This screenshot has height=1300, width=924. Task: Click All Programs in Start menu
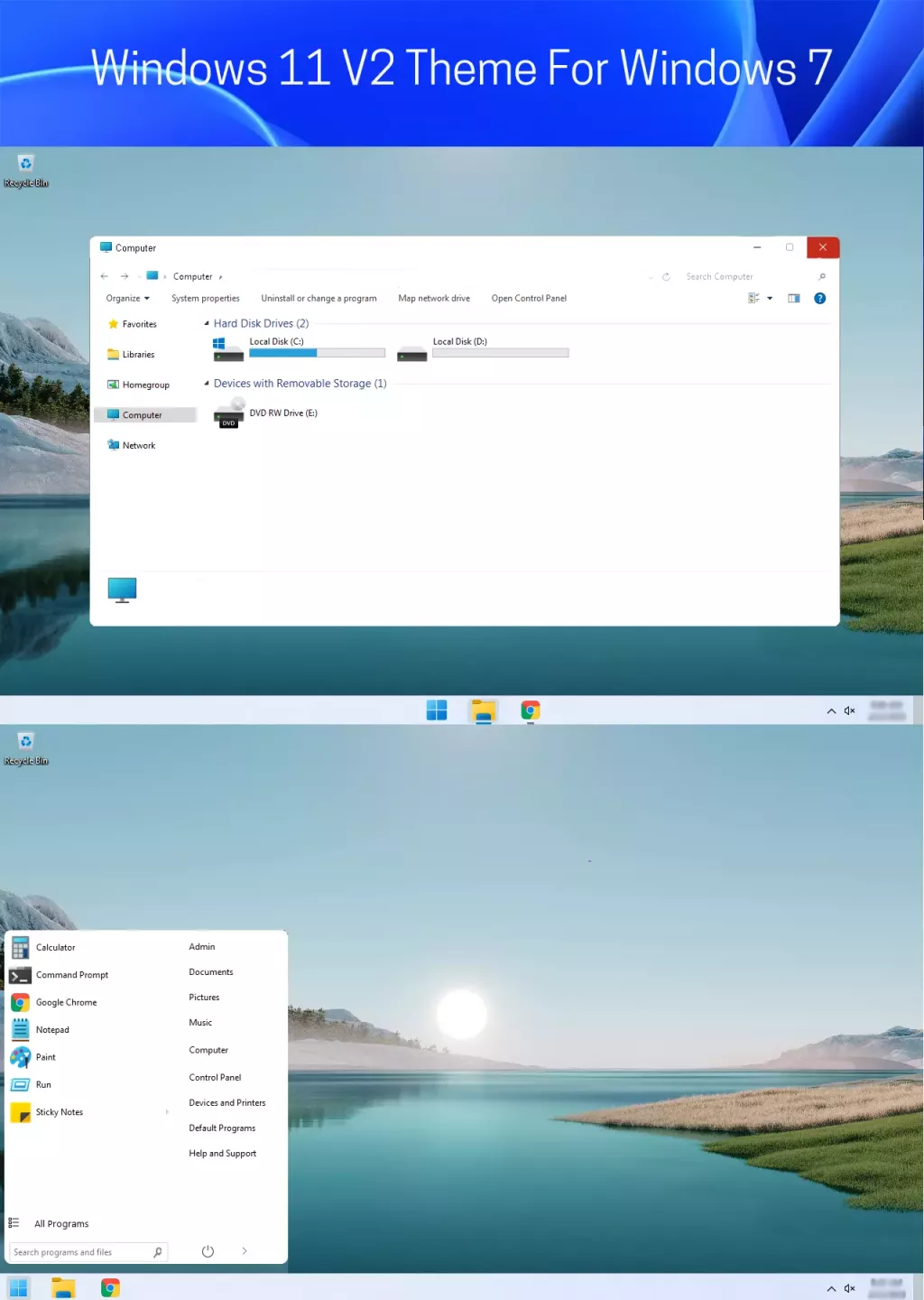click(61, 1224)
